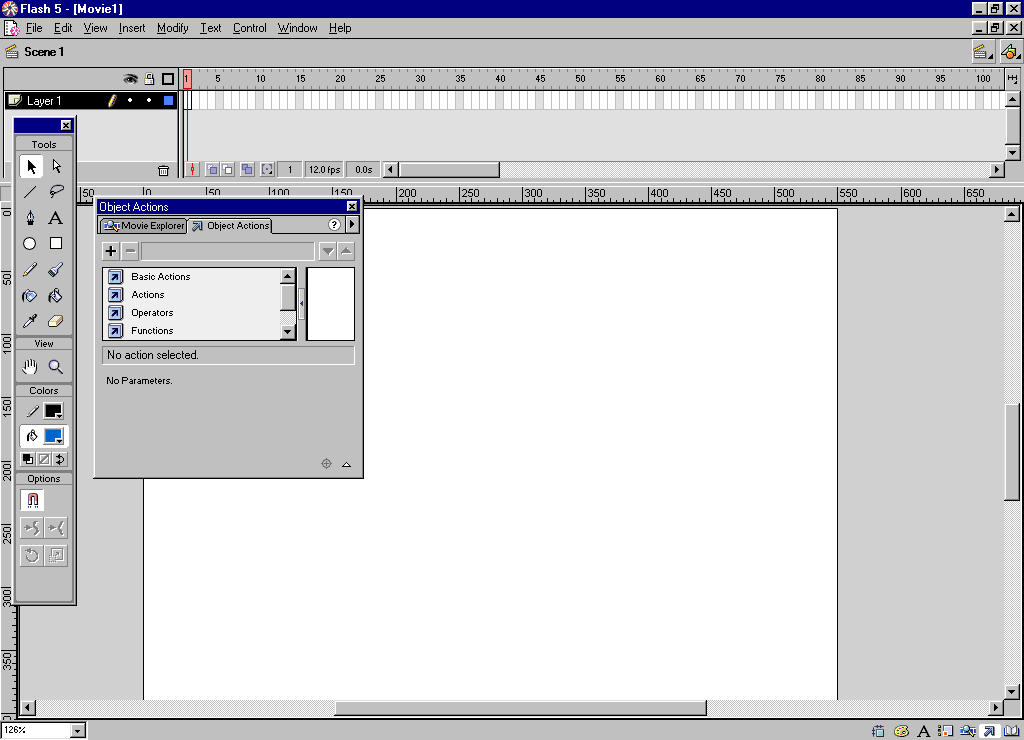Open the File menu
The width and height of the screenshot is (1024, 740).
point(34,28)
